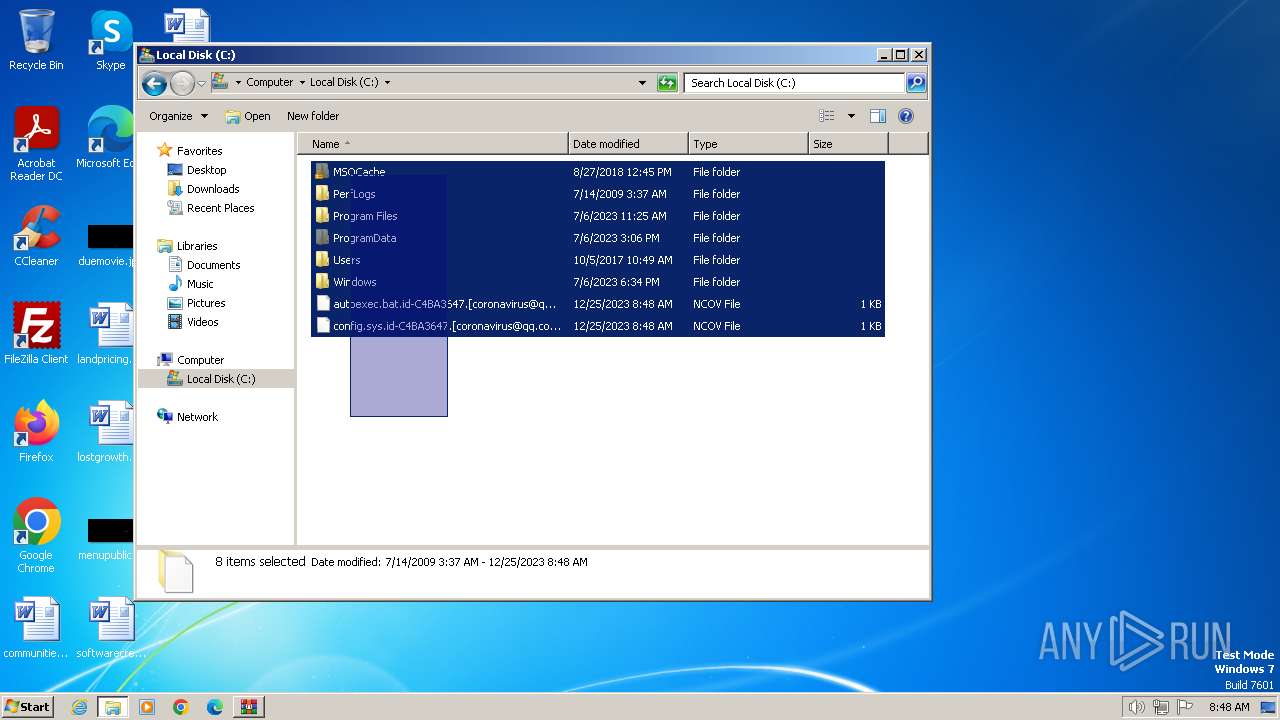Open Acrobat Reader DC desktop shortcut
Screen dimensions: 1280x720
pos(36,144)
